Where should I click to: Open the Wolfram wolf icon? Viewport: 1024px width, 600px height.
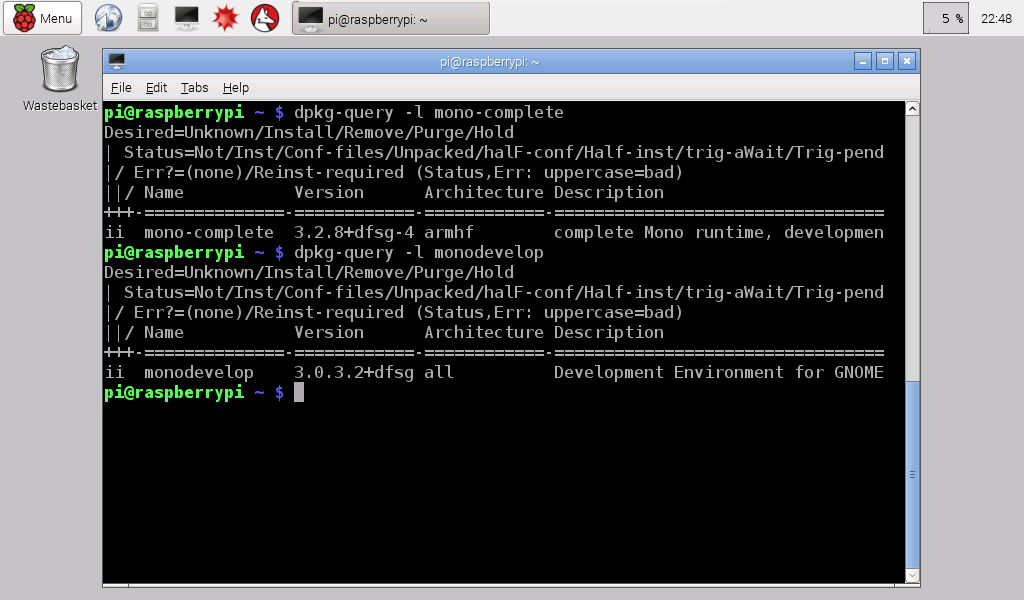[265, 18]
